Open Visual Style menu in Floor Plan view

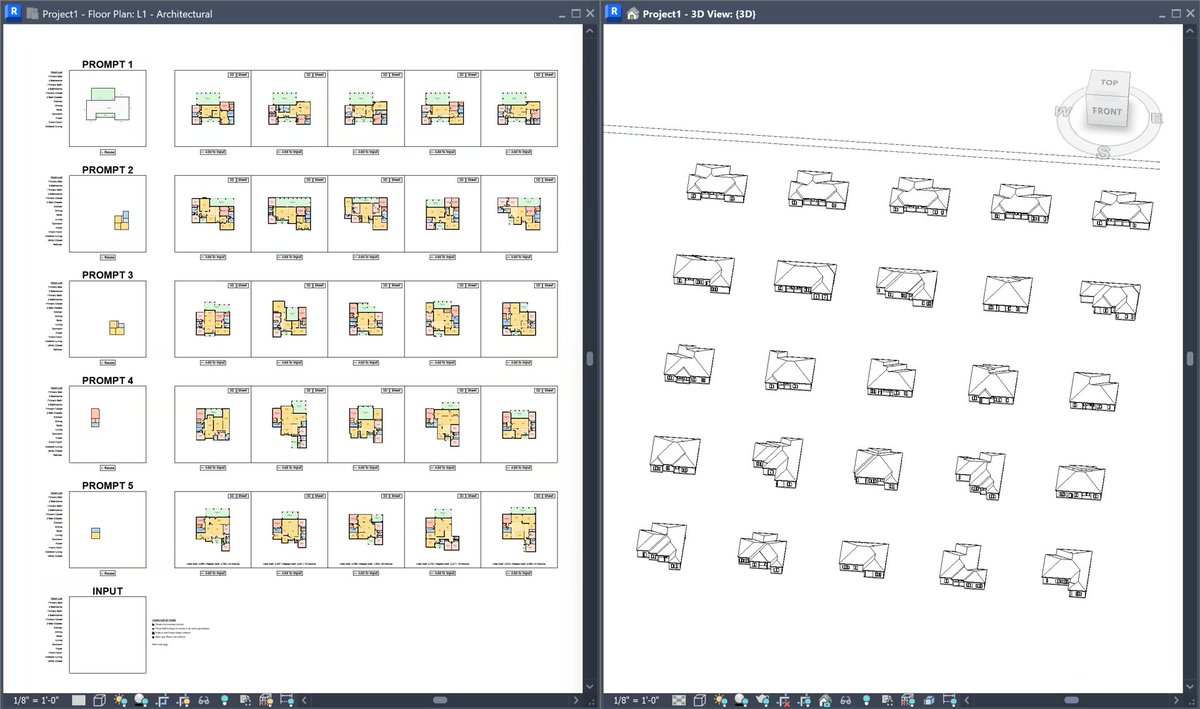coord(100,700)
